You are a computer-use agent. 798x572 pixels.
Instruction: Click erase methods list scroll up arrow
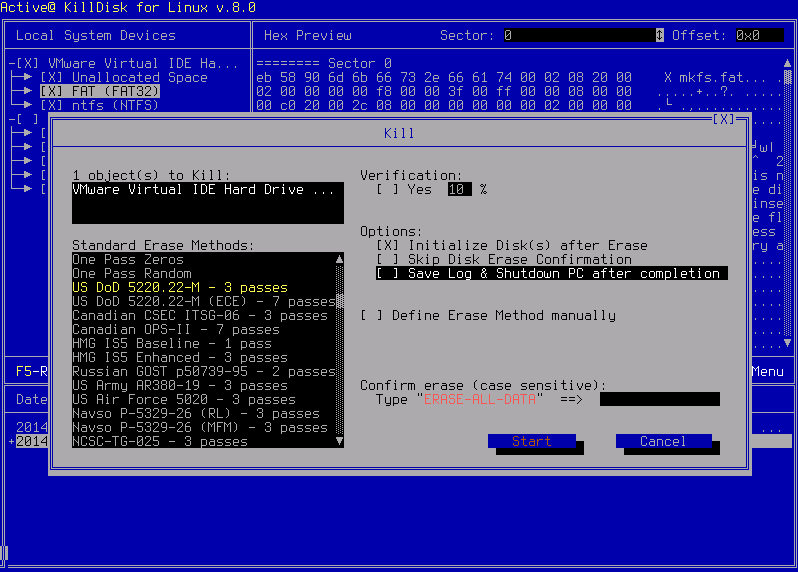coord(339,260)
